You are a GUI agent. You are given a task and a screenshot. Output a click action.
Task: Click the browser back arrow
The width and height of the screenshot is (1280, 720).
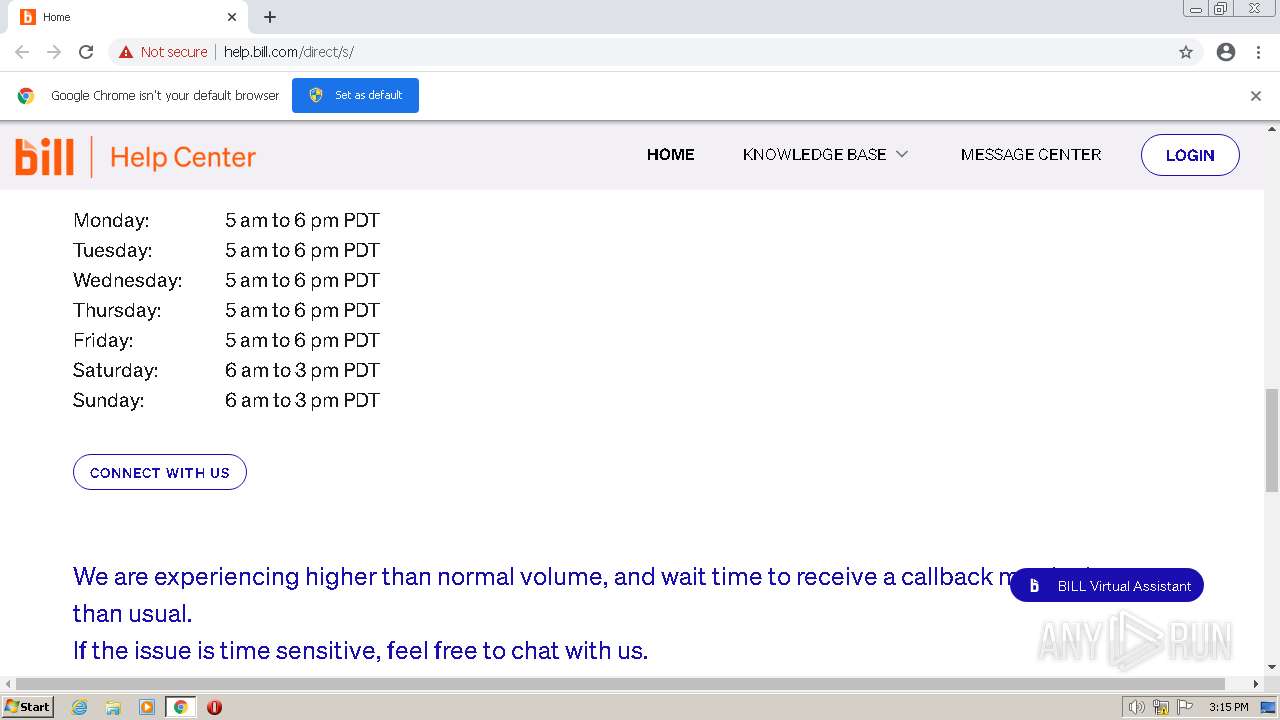tap(22, 52)
